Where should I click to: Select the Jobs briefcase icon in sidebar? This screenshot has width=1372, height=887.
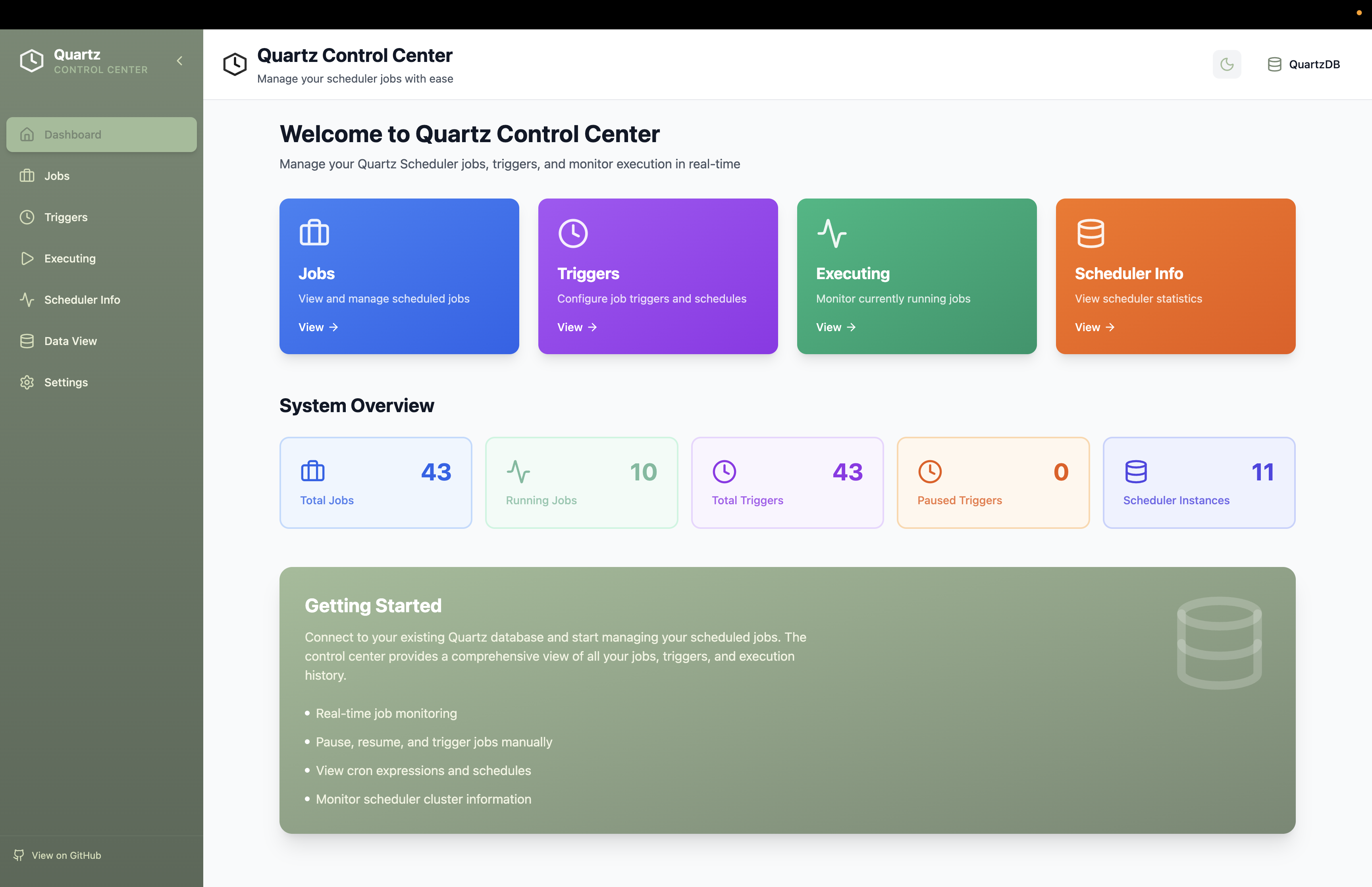(27, 175)
